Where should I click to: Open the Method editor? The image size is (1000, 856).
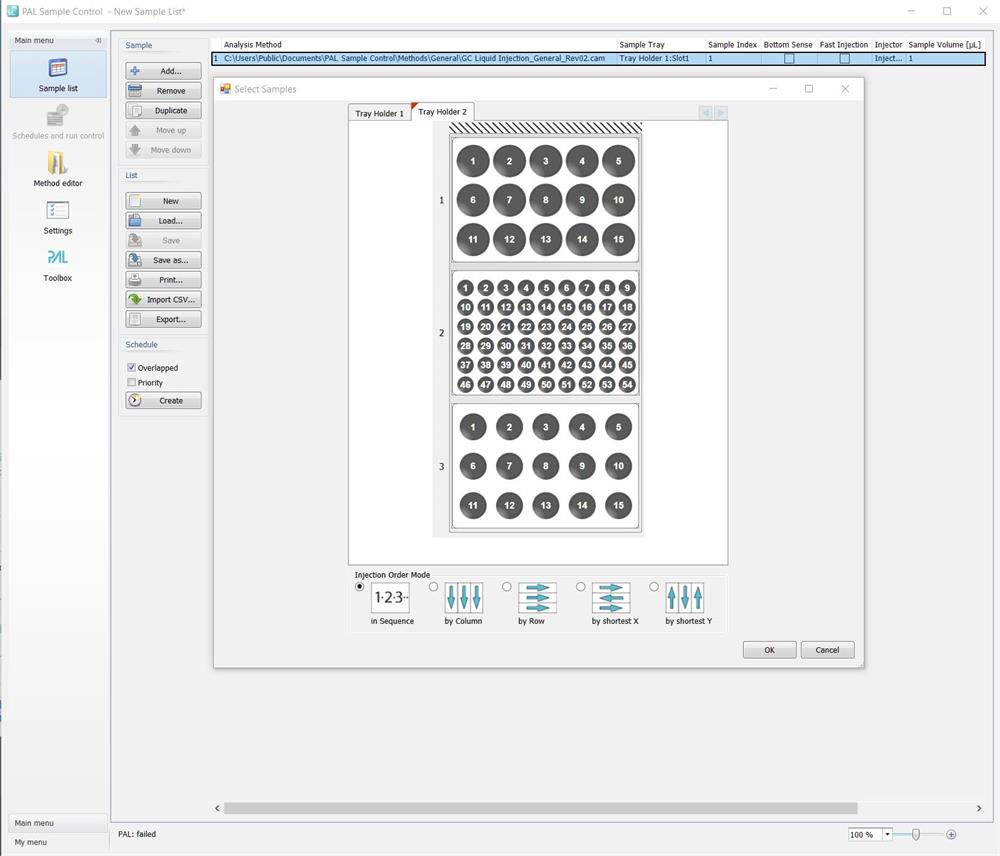[58, 168]
